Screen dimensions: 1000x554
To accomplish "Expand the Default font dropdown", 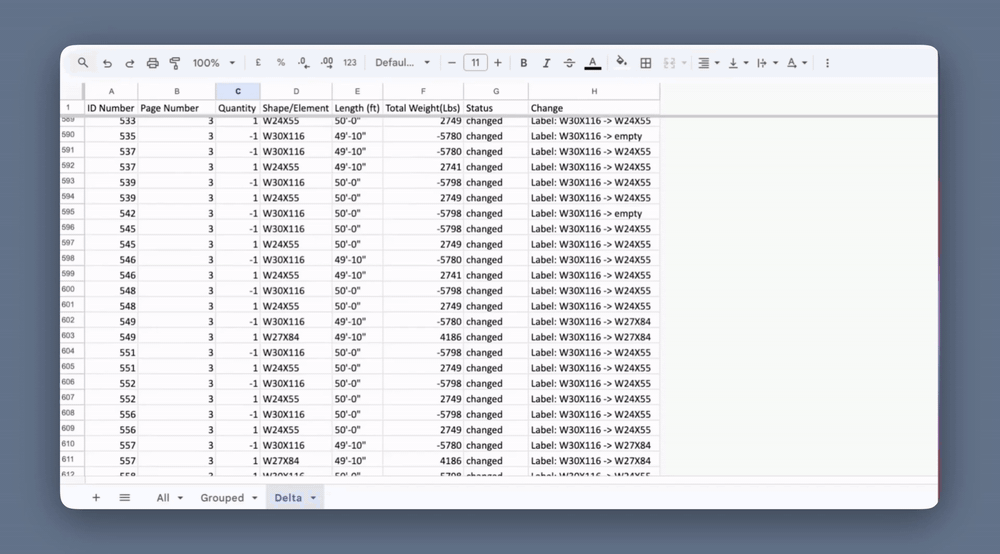I will [x=402, y=63].
